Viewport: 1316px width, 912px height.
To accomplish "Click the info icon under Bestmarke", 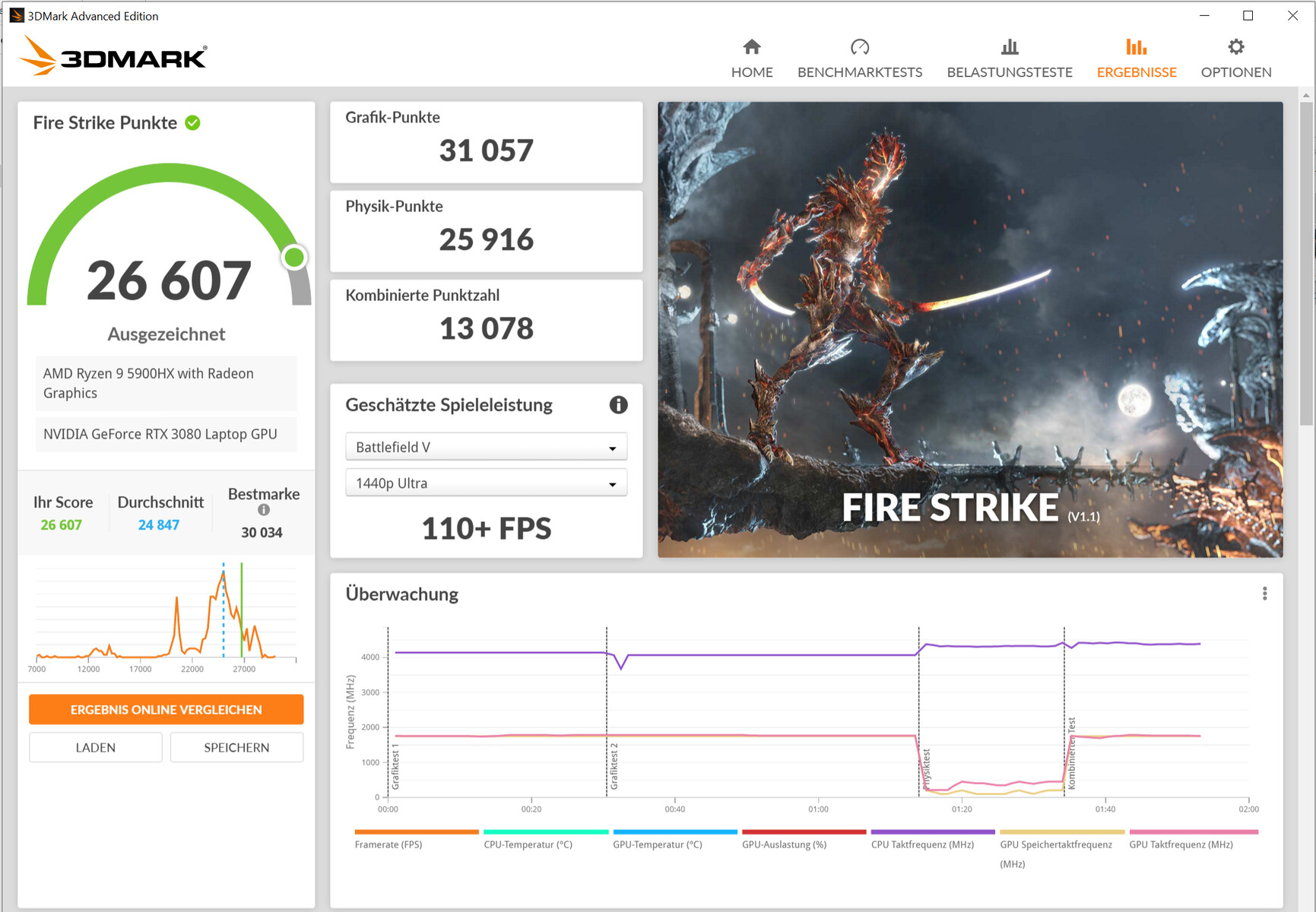I will tap(264, 510).
